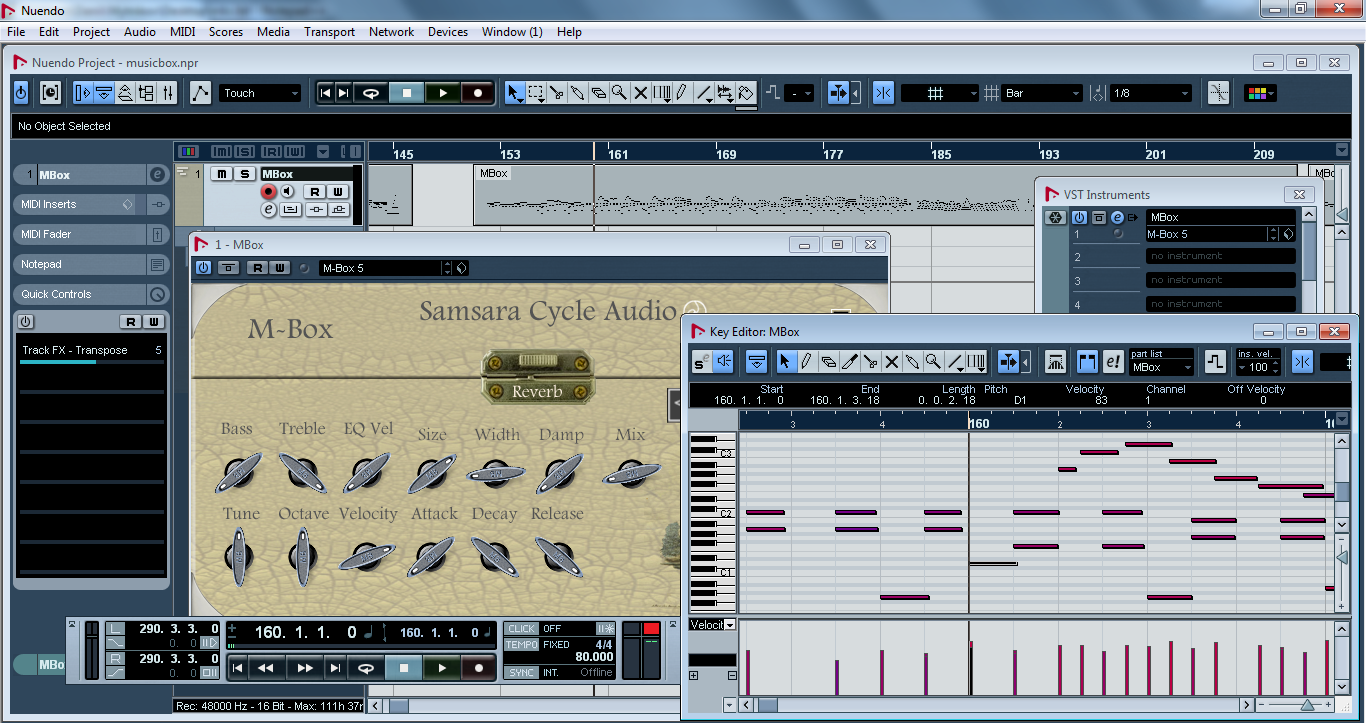The height and width of the screenshot is (723, 1366).
Task: Click the Decay knob on M-Box plugin
Action: click(x=494, y=557)
